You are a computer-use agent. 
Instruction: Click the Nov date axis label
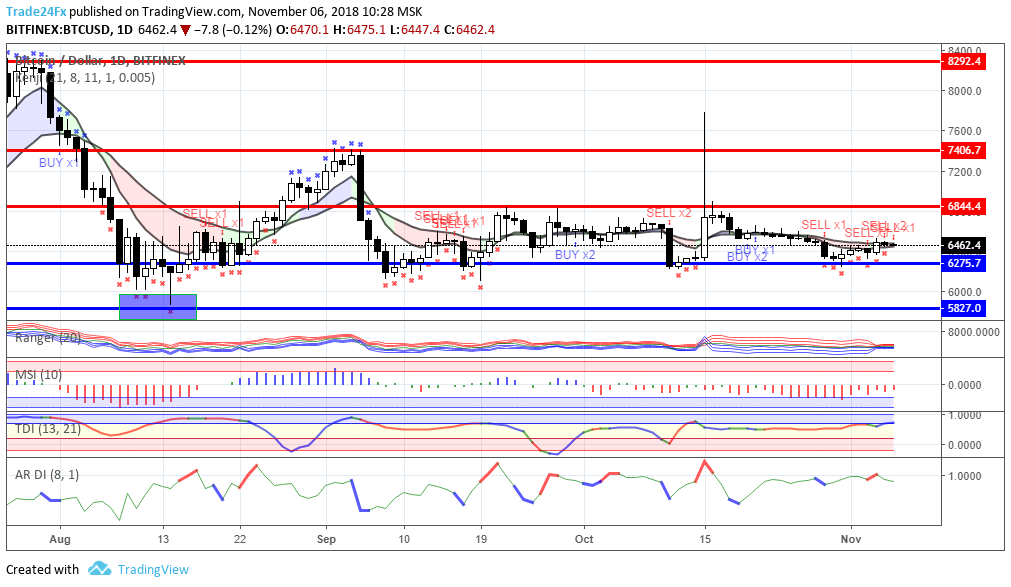(x=851, y=539)
